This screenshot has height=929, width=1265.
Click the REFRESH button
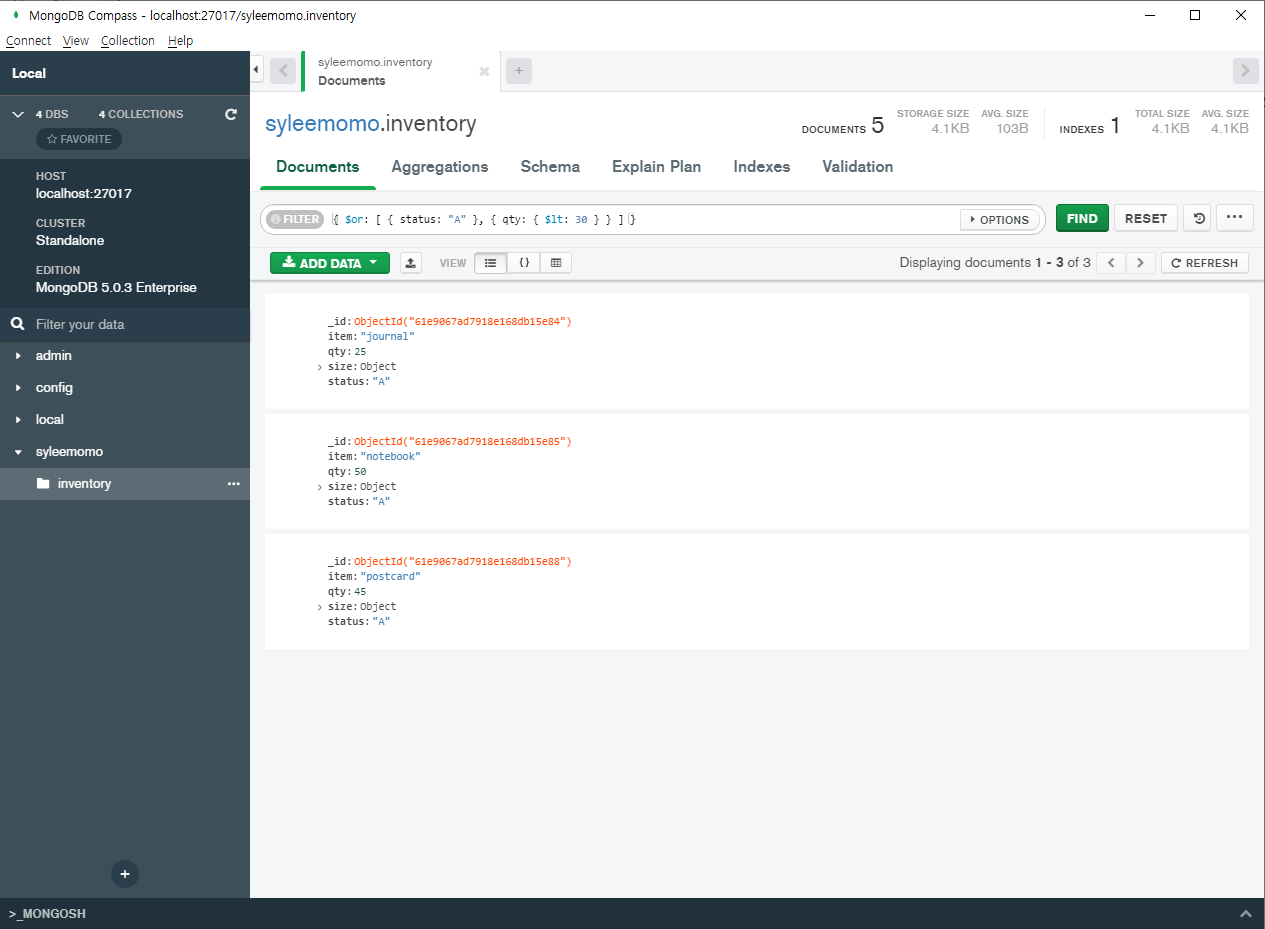pyautogui.click(x=1205, y=263)
